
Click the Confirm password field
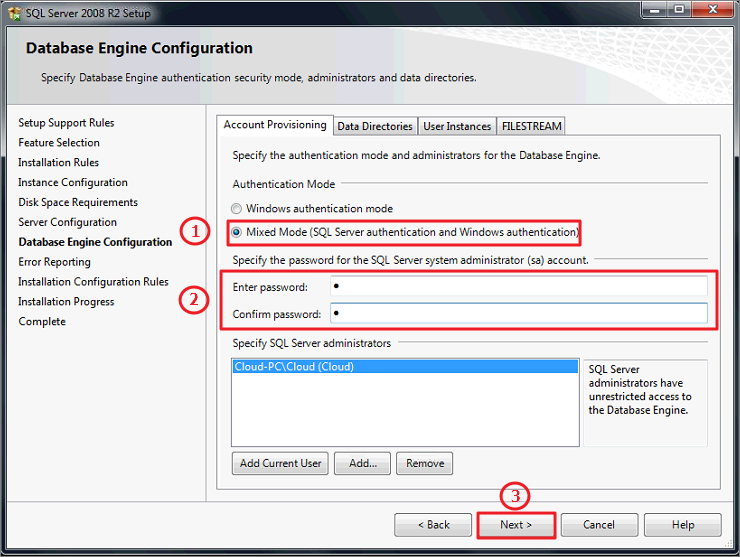pos(519,313)
